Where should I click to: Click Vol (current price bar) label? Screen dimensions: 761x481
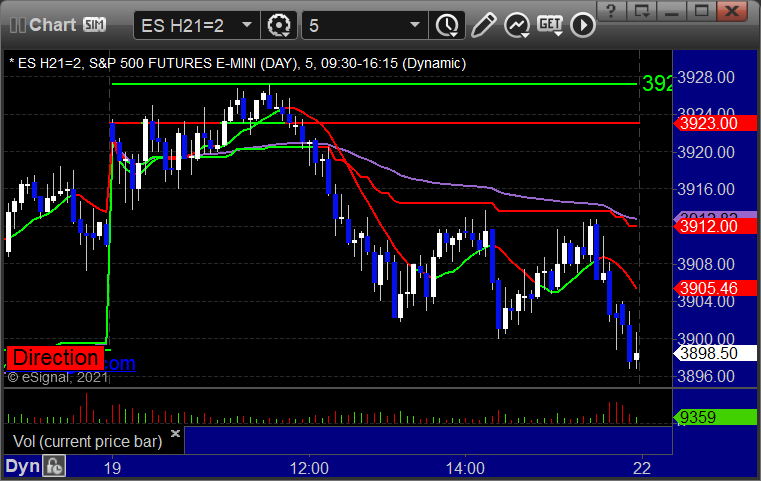click(87, 441)
